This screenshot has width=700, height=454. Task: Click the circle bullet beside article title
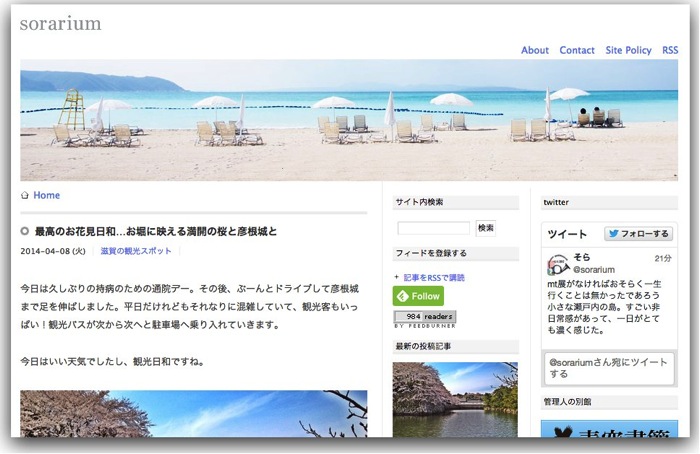pos(25,231)
